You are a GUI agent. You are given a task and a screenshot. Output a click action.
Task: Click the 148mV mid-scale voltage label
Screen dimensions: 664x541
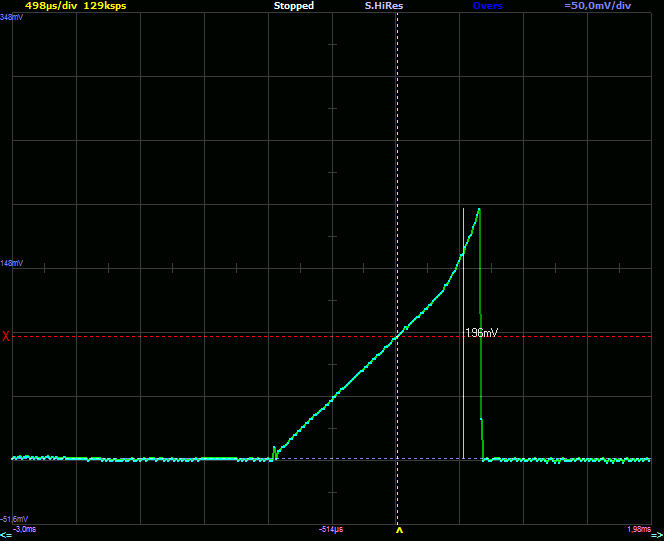pyautogui.click(x=12, y=263)
